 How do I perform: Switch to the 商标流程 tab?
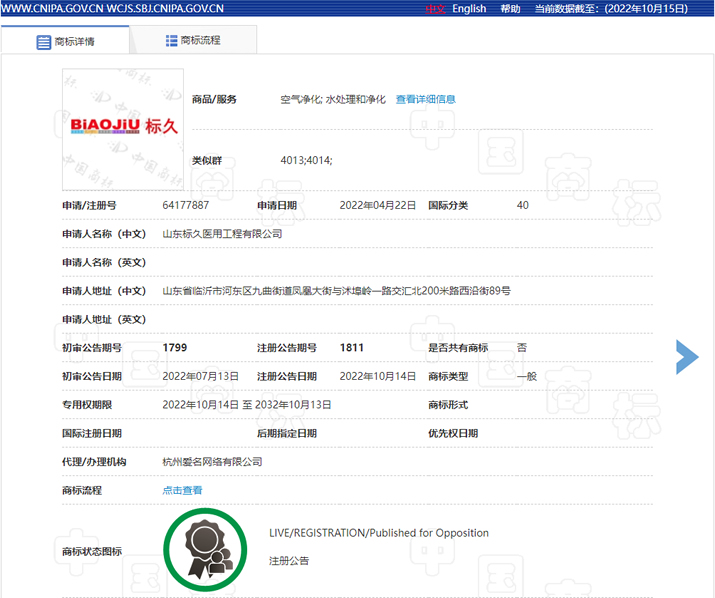point(193,40)
